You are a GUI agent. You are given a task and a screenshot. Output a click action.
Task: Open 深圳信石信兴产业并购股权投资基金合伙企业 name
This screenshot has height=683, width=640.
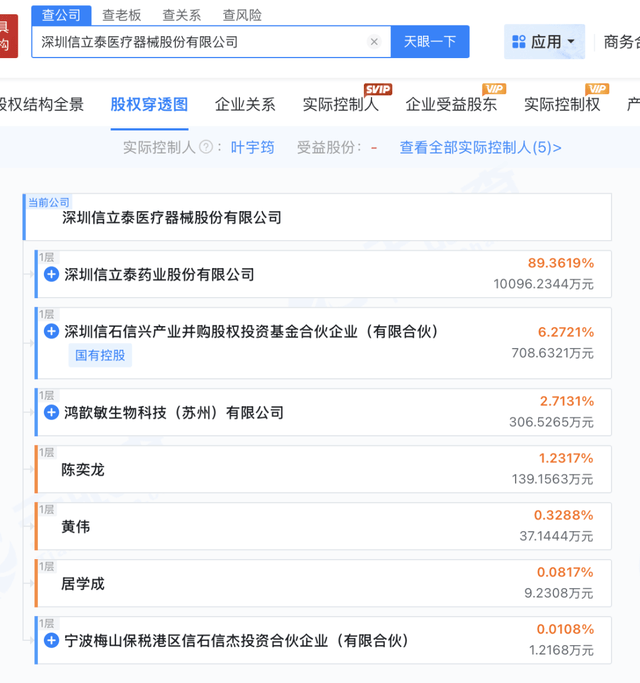(251, 331)
